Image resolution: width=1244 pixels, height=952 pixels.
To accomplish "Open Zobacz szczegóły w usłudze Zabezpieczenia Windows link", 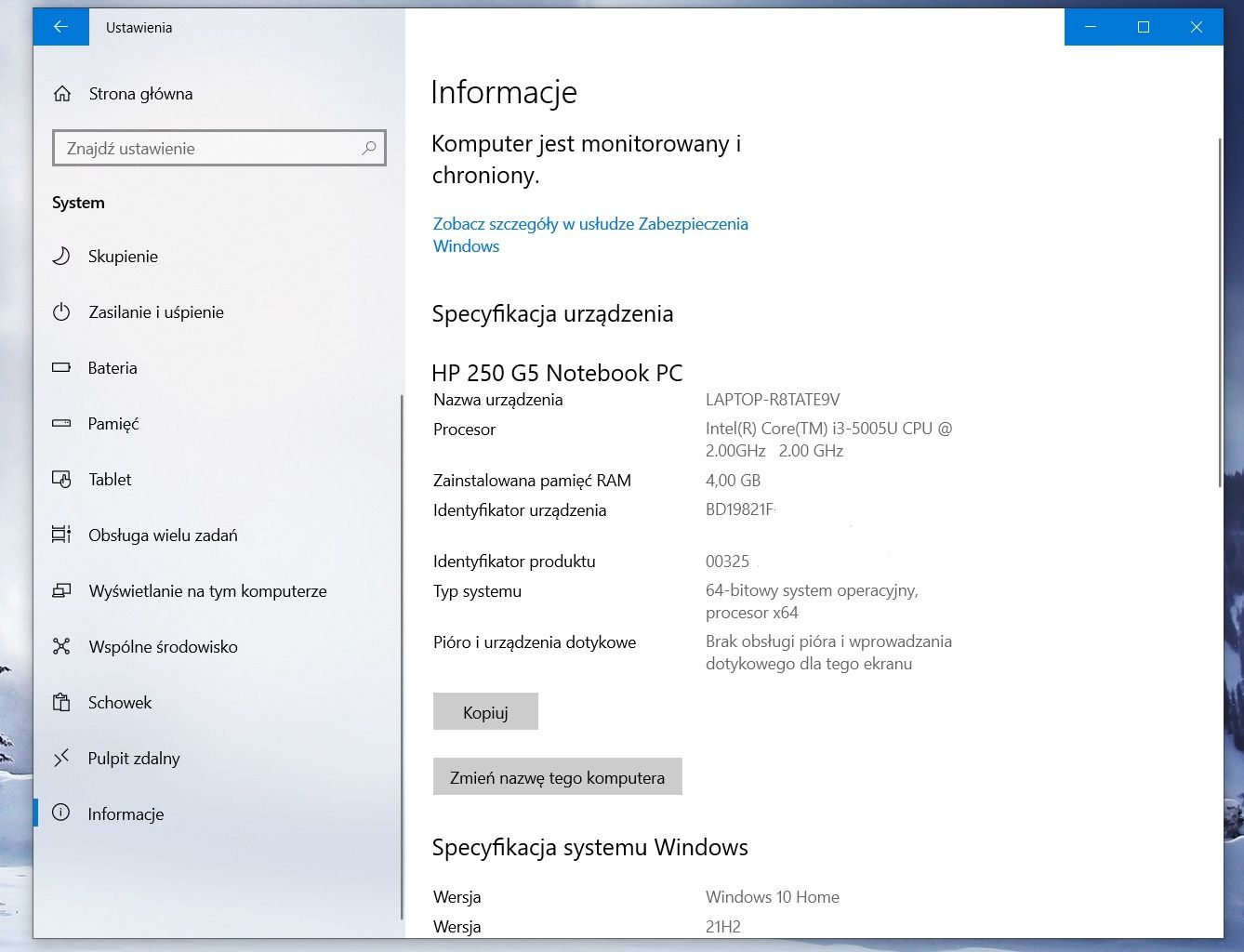I will [x=590, y=234].
